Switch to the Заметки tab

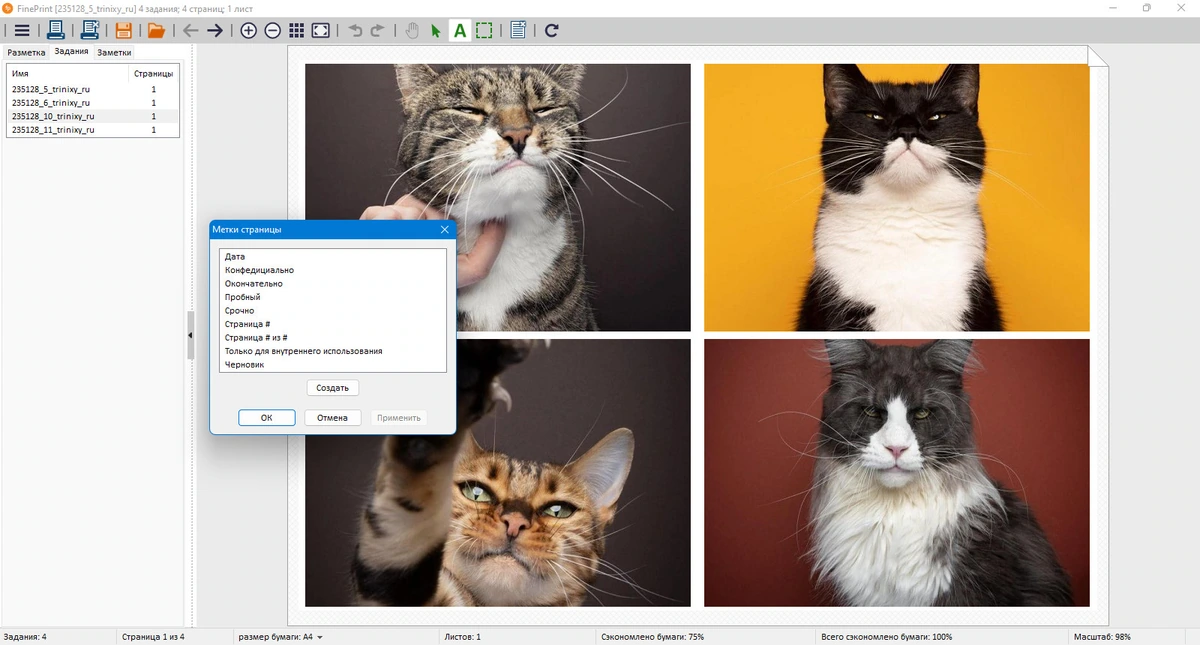point(114,52)
